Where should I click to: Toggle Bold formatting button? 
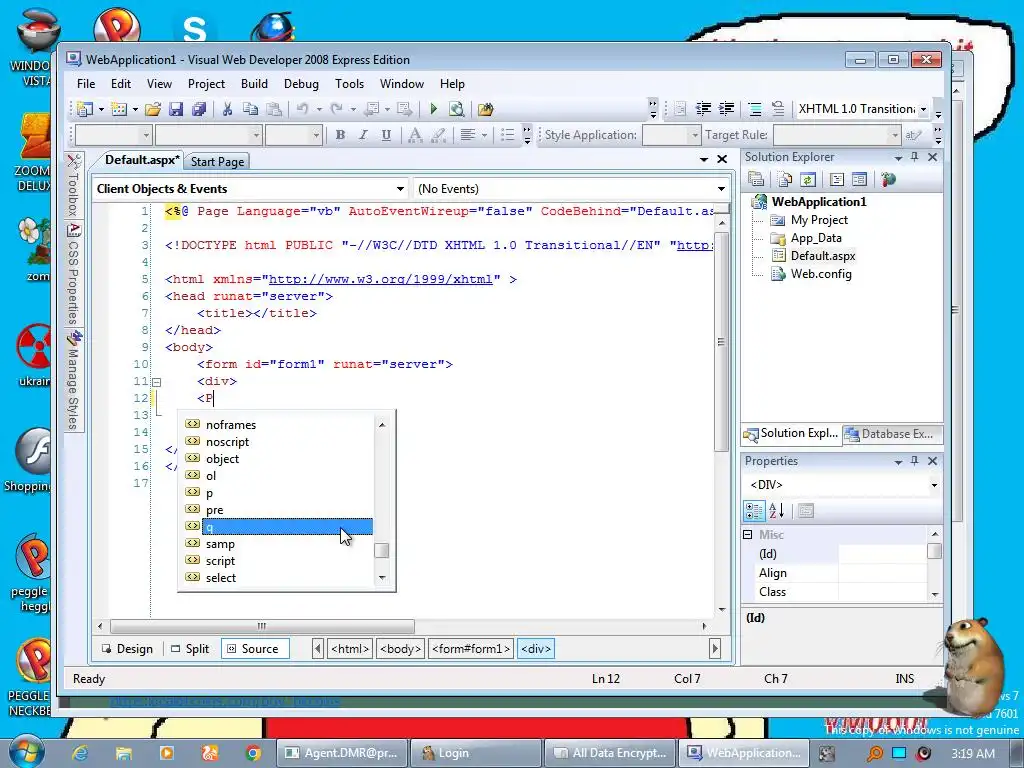point(340,135)
